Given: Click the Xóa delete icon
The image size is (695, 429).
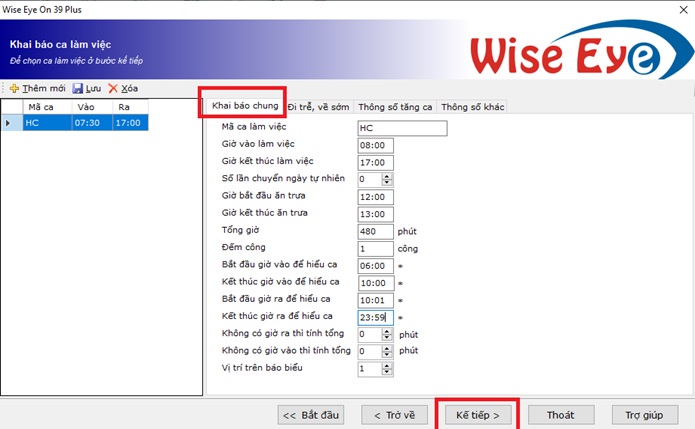Looking at the screenshot, I should point(113,89).
